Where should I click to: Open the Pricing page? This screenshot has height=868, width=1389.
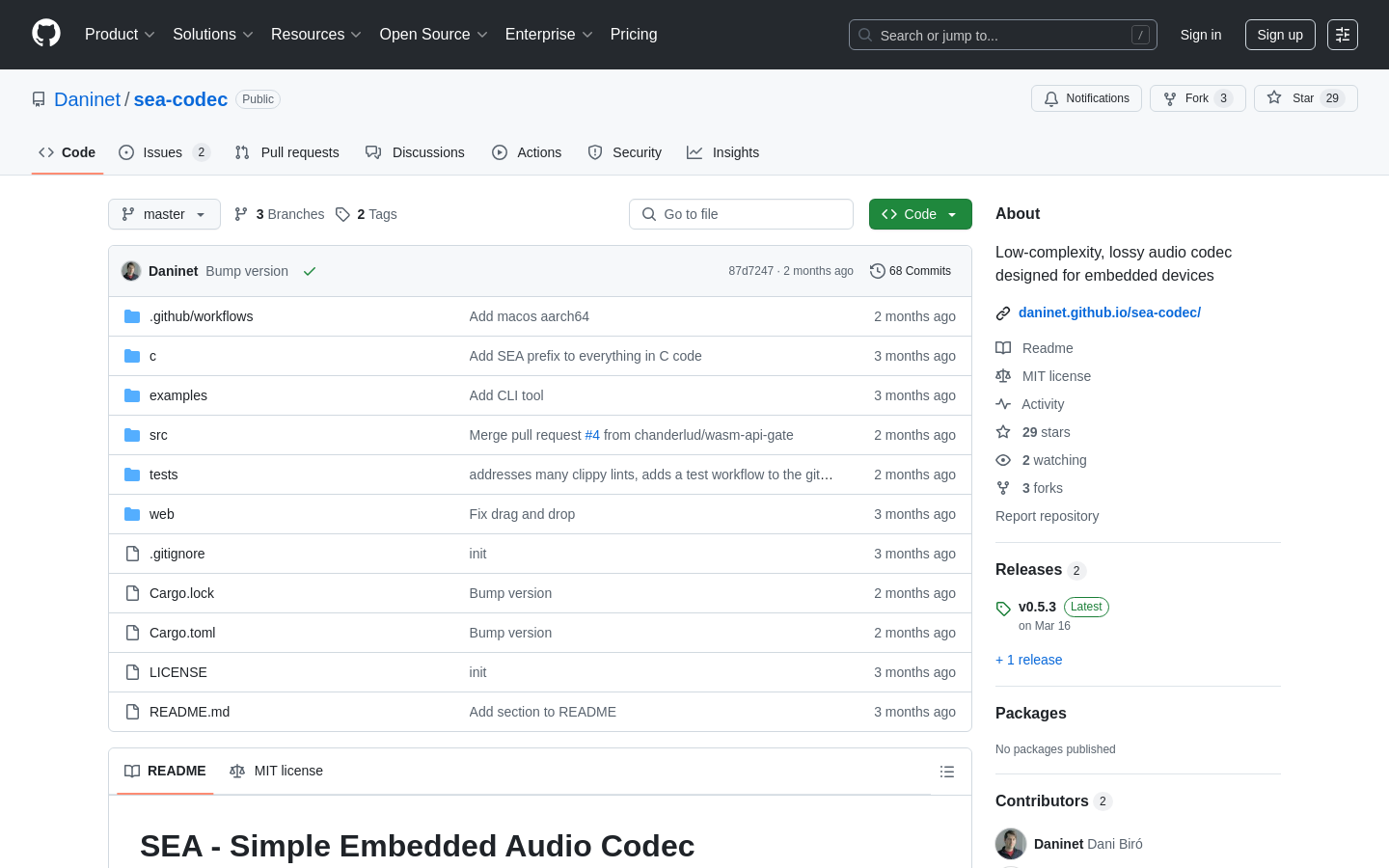pyautogui.click(x=634, y=35)
